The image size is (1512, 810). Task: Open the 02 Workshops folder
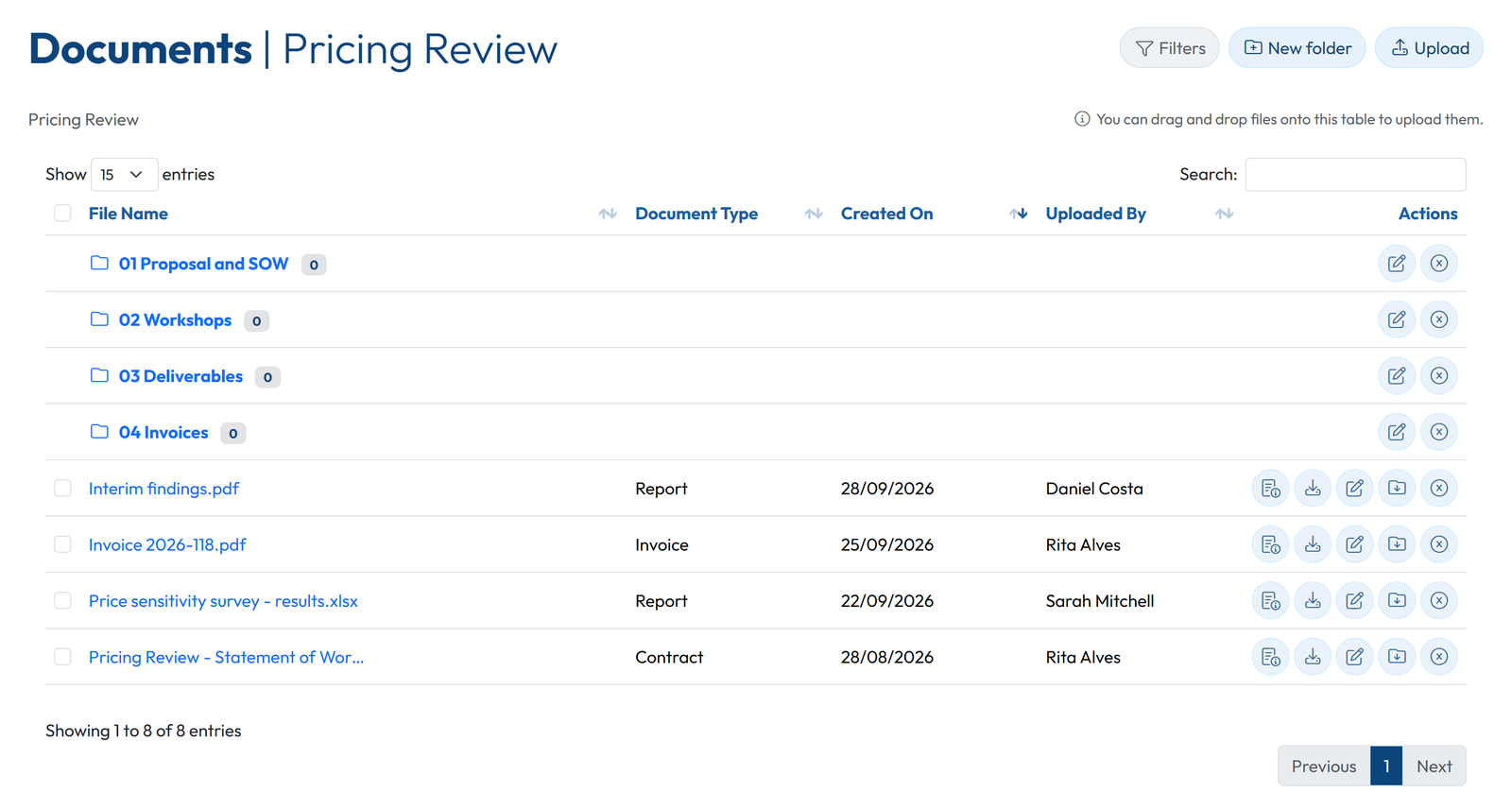click(175, 320)
